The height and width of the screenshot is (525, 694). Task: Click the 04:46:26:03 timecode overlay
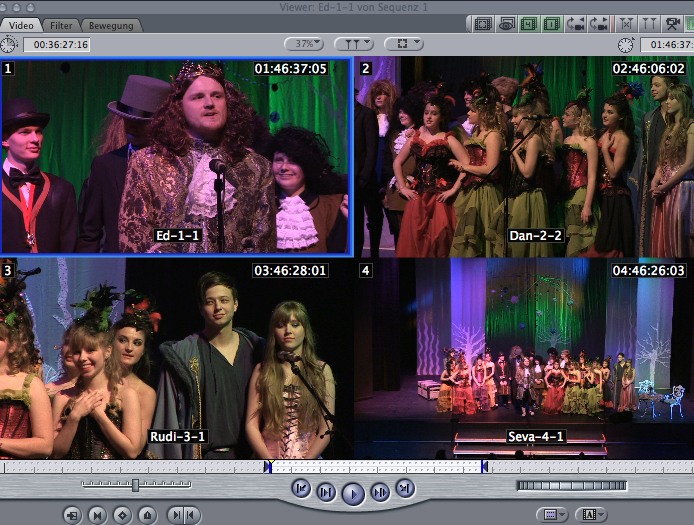coord(648,270)
